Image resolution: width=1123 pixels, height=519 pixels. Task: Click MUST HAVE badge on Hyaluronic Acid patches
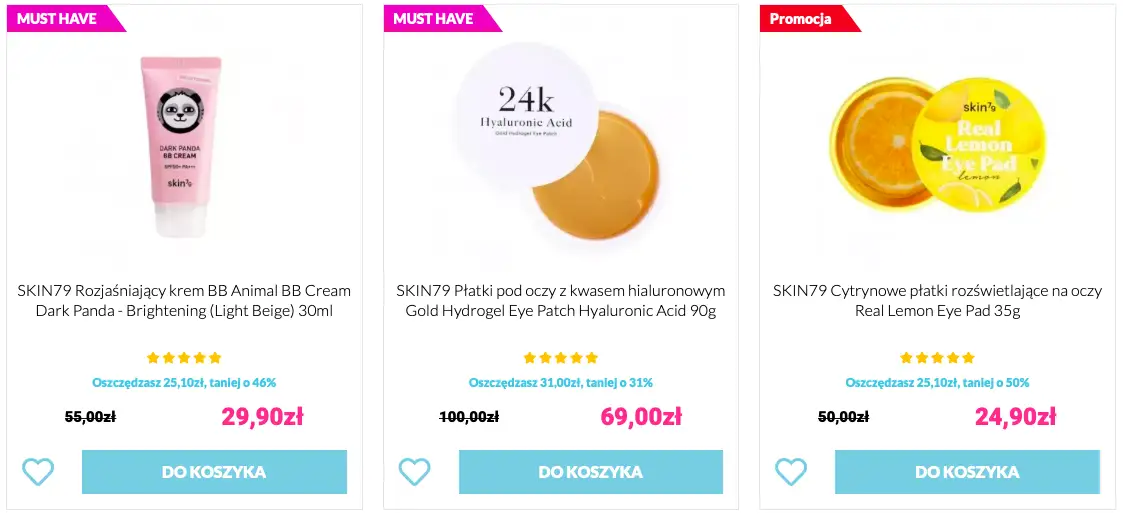click(434, 19)
